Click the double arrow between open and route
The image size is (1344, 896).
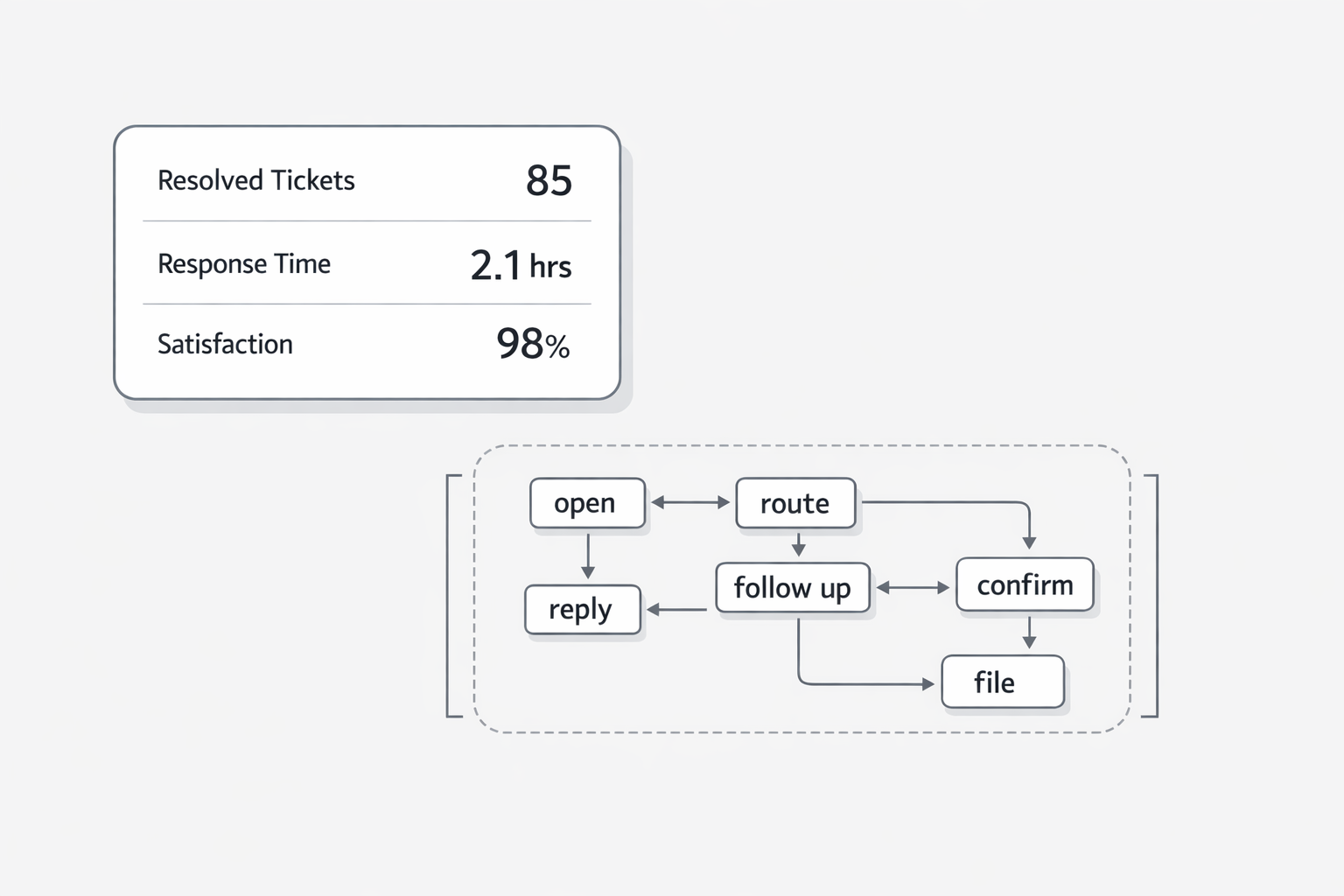690,502
